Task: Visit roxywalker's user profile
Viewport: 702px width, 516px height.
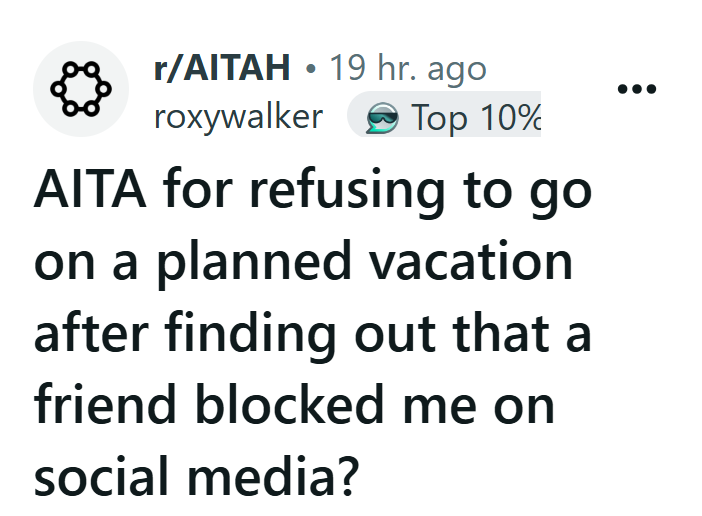Action: 238,117
